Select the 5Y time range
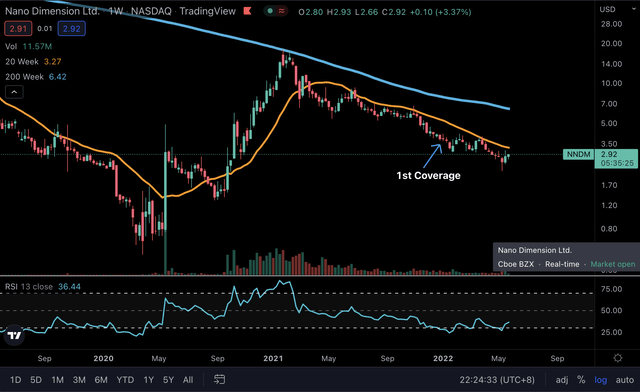Viewport: 640px width, 392px height. [x=168, y=380]
